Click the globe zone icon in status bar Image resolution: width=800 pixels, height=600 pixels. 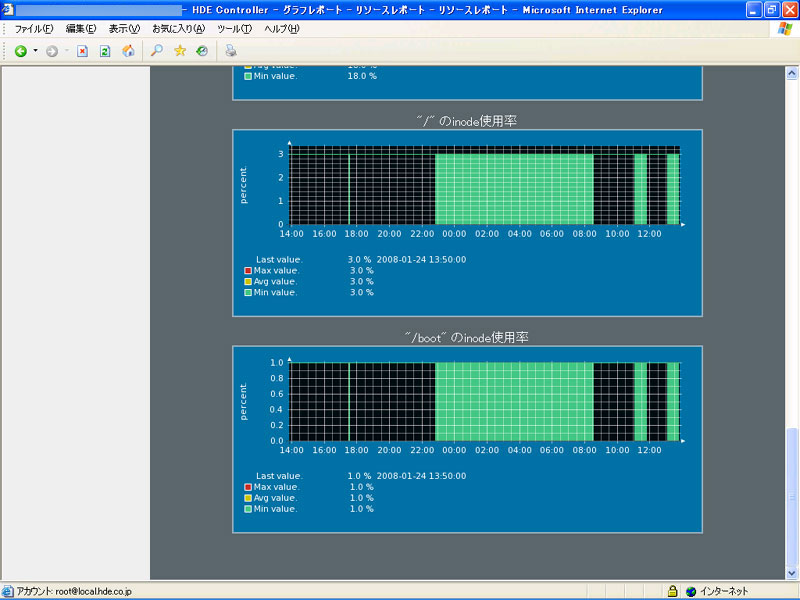pyautogui.click(x=691, y=591)
